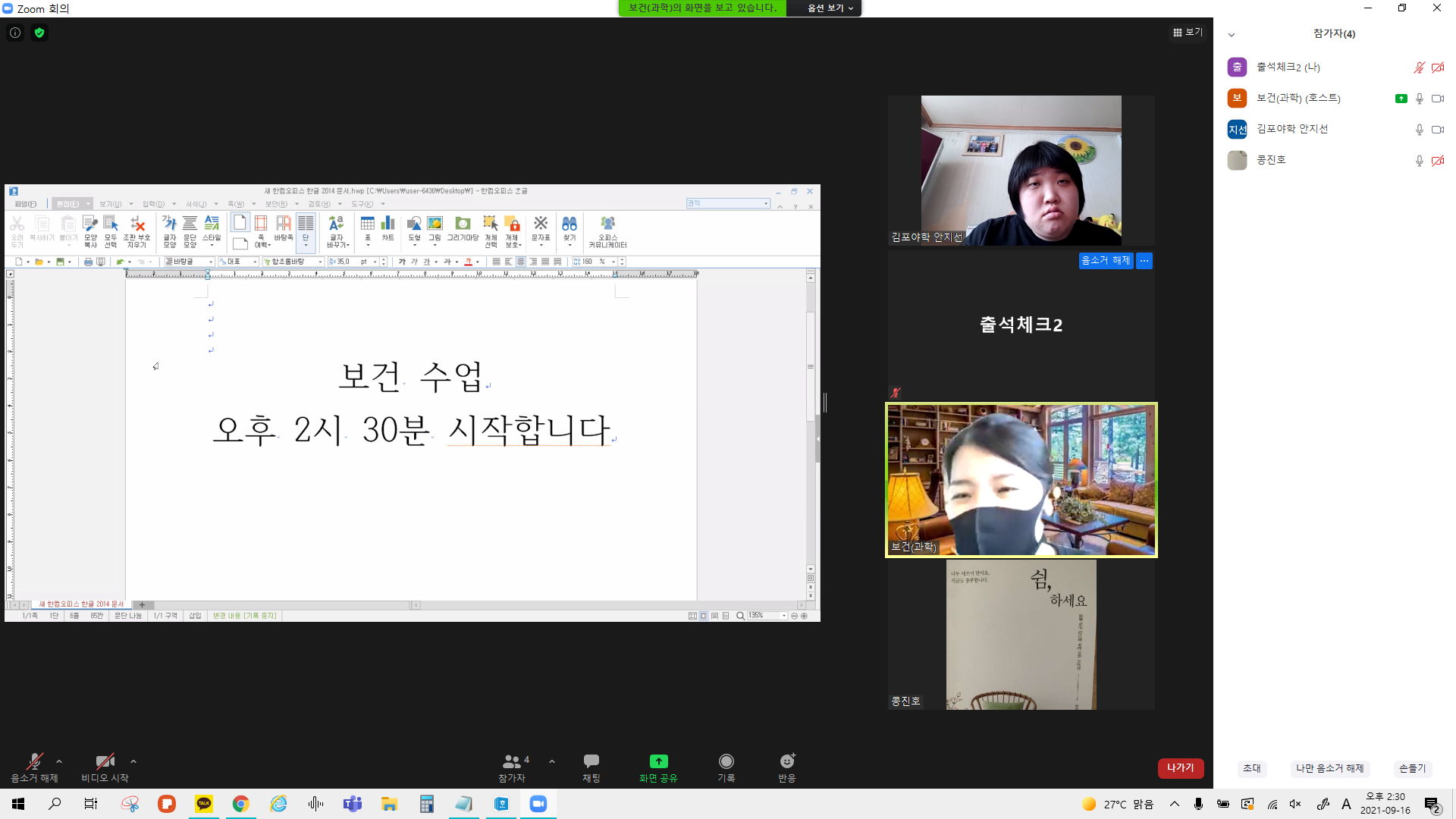The image size is (1456, 819).
Task: Click 조판 부호 지우기 icon in Hangul ribbon
Action: pyautogui.click(x=137, y=231)
